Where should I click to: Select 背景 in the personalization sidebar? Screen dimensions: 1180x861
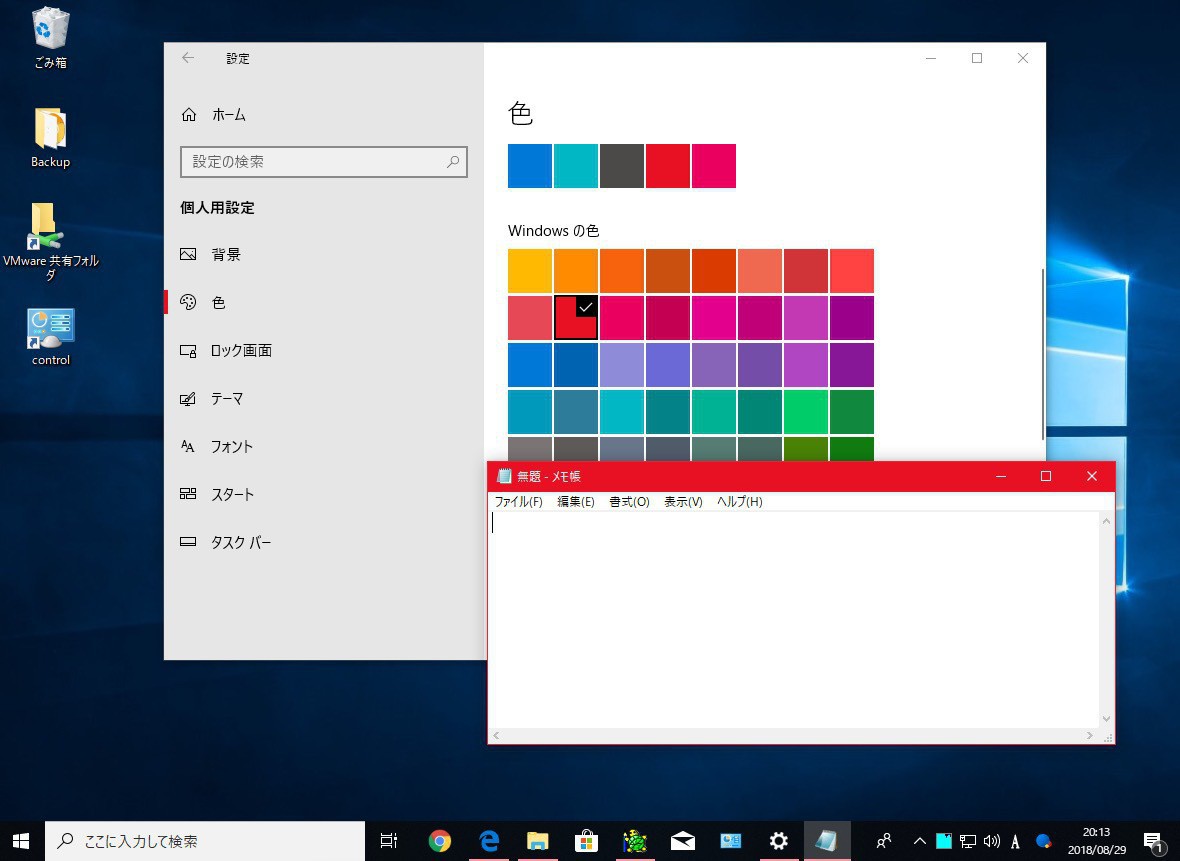pyautogui.click(x=226, y=255)
